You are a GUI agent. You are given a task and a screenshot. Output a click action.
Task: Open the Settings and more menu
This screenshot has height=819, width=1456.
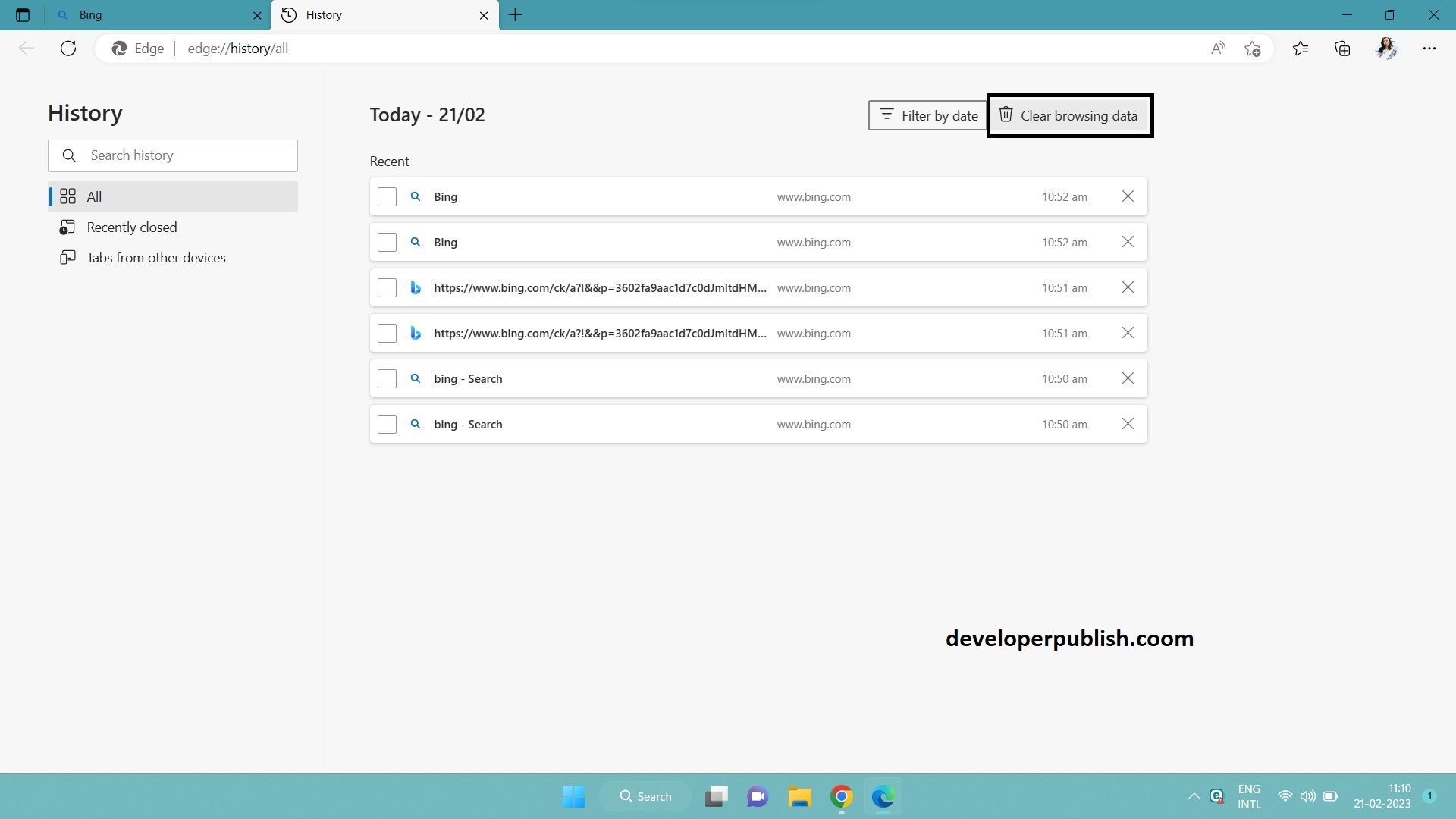point(1430,48)
